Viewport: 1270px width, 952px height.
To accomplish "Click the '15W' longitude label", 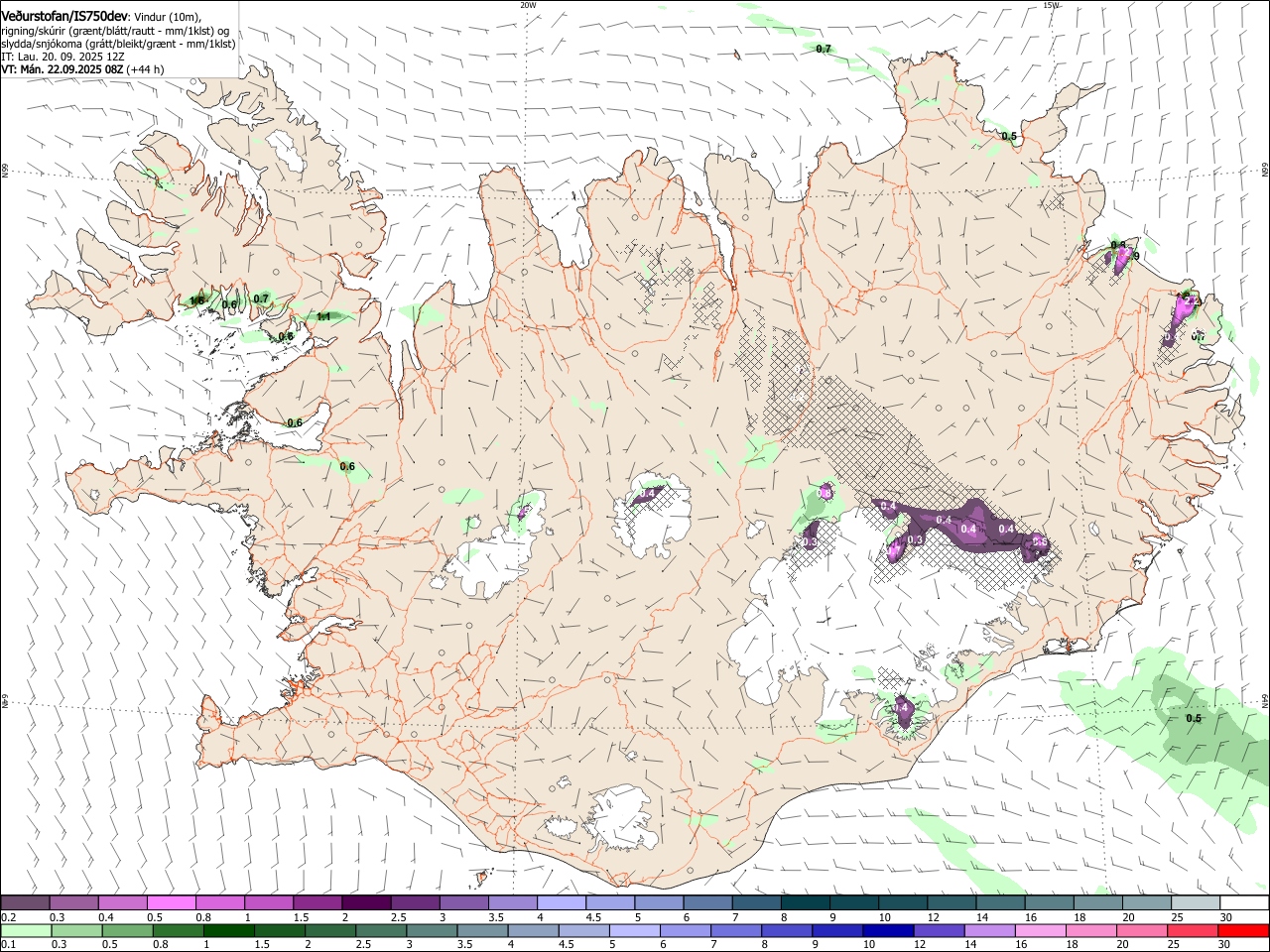I will 1051,5.
